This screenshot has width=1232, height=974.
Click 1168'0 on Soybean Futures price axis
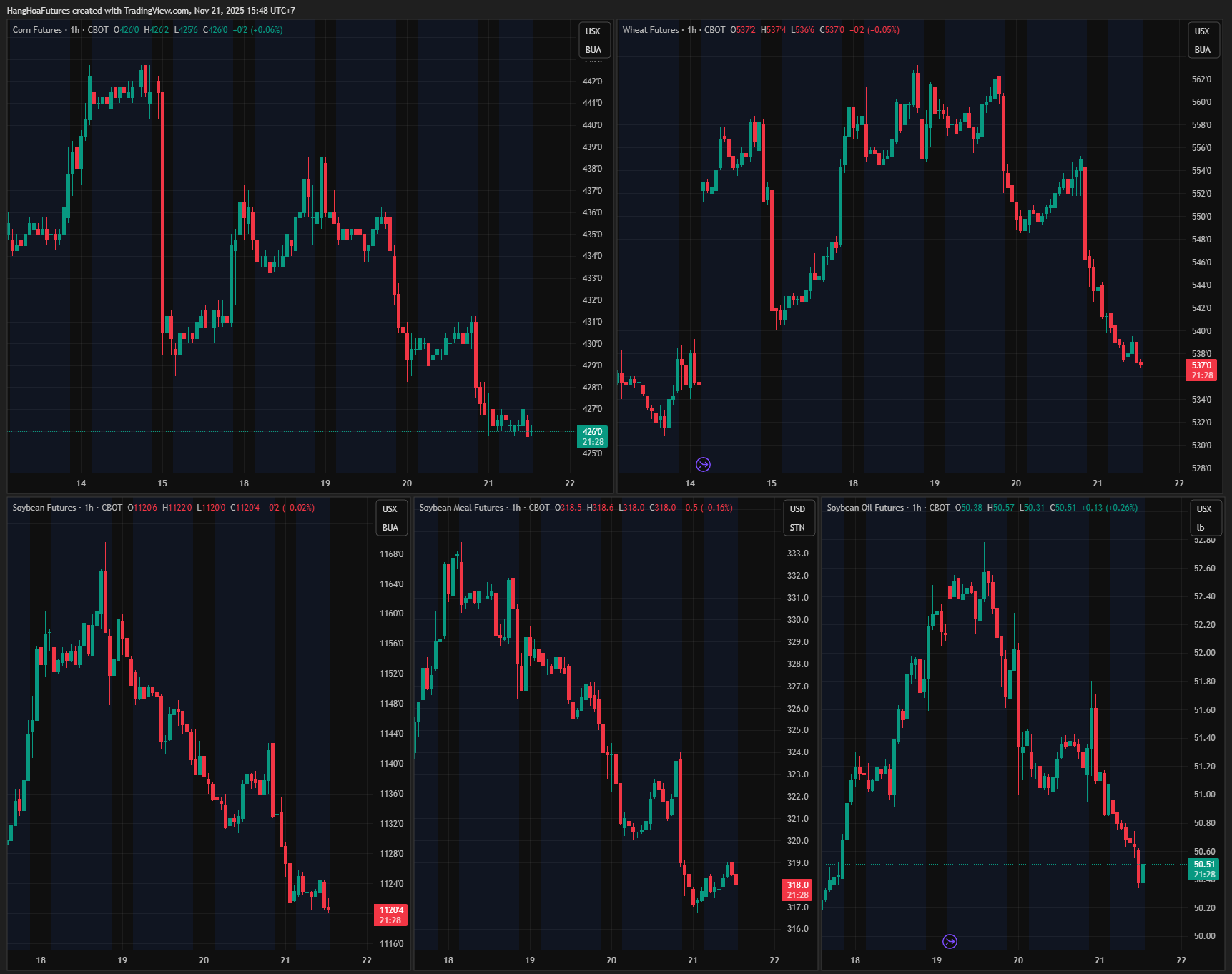(x=391, y=554)
